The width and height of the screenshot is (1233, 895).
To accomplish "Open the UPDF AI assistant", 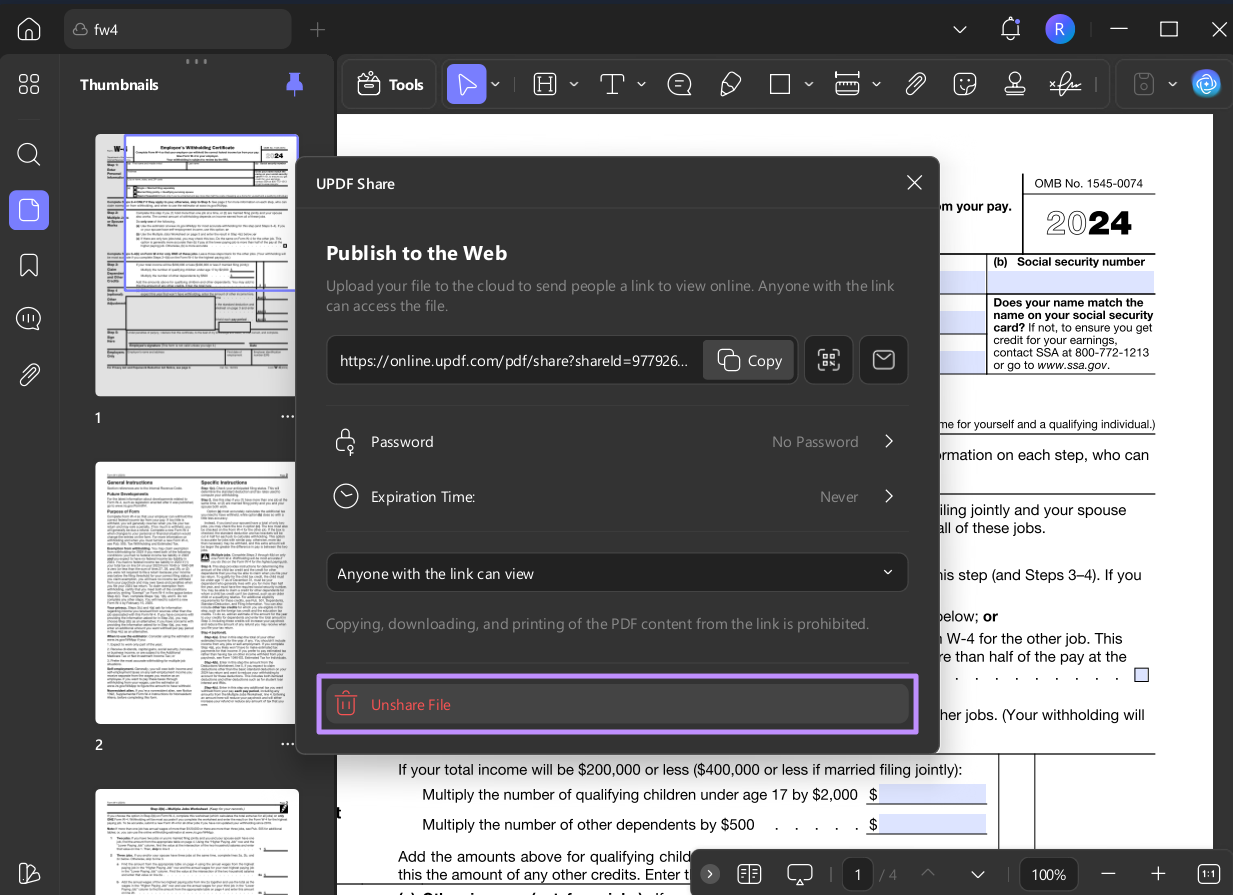I will point(1206,84).
